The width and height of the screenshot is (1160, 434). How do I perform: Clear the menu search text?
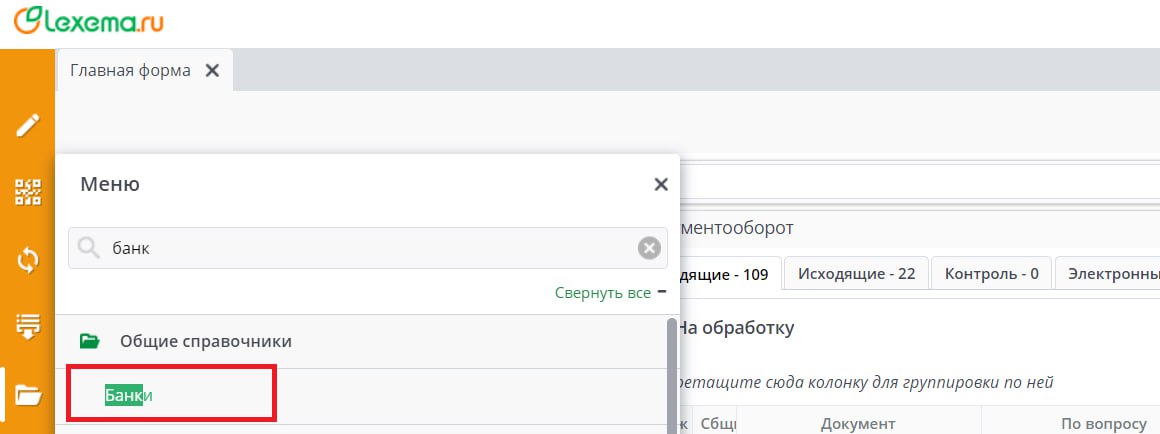tap(649, 248)
